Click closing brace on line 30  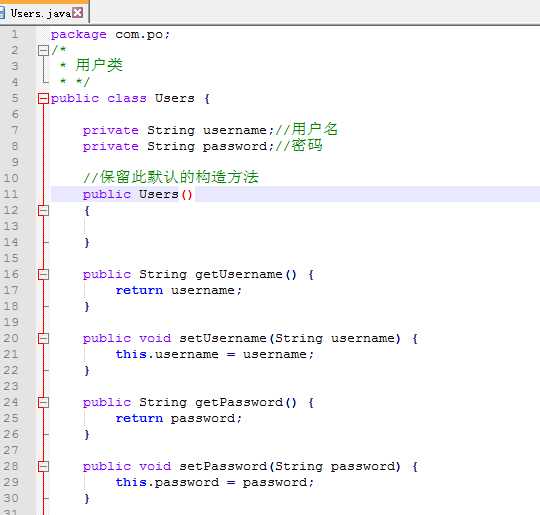87,498
